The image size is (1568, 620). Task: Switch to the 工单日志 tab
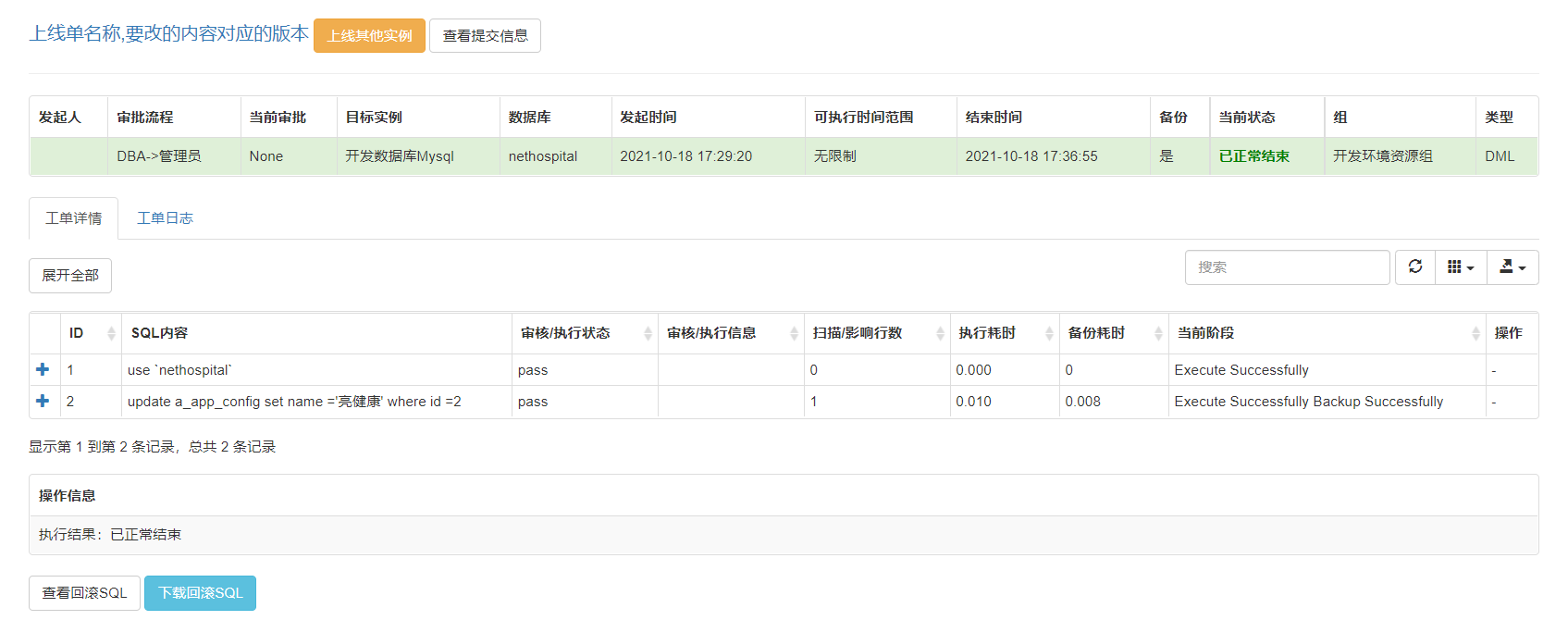click(x=165, y=218)
